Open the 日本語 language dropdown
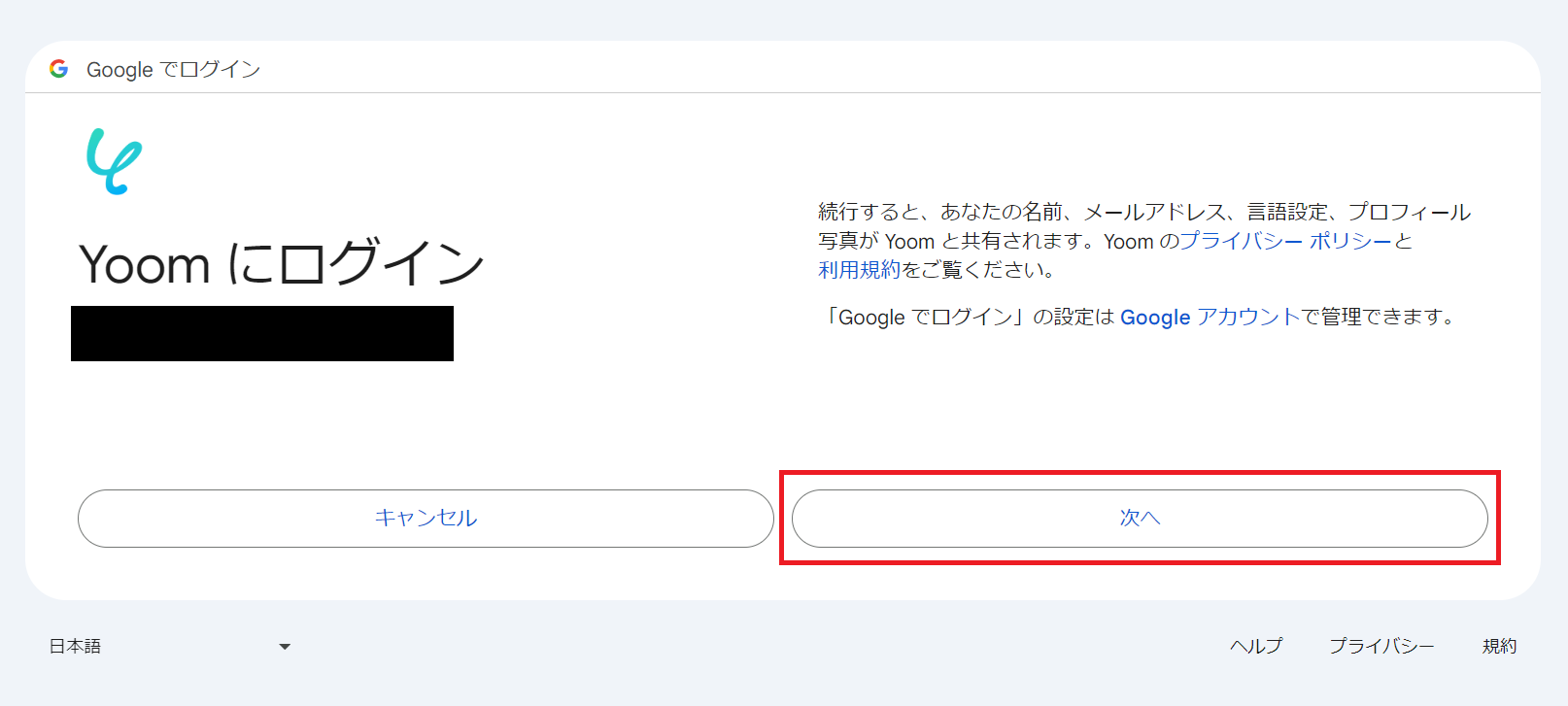This screenshot has height=706, width=1568. coord(170,646)
